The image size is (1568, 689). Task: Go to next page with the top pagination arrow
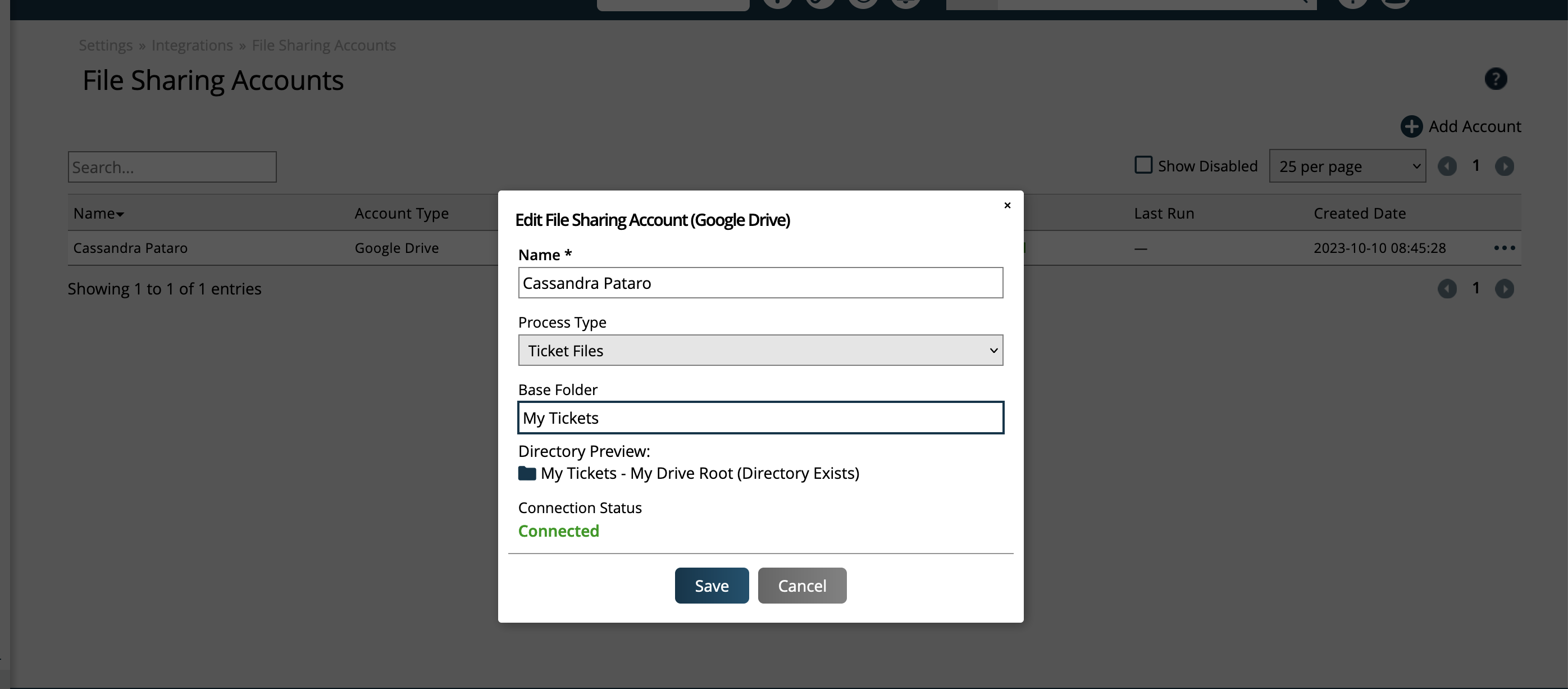point(1504,166)
